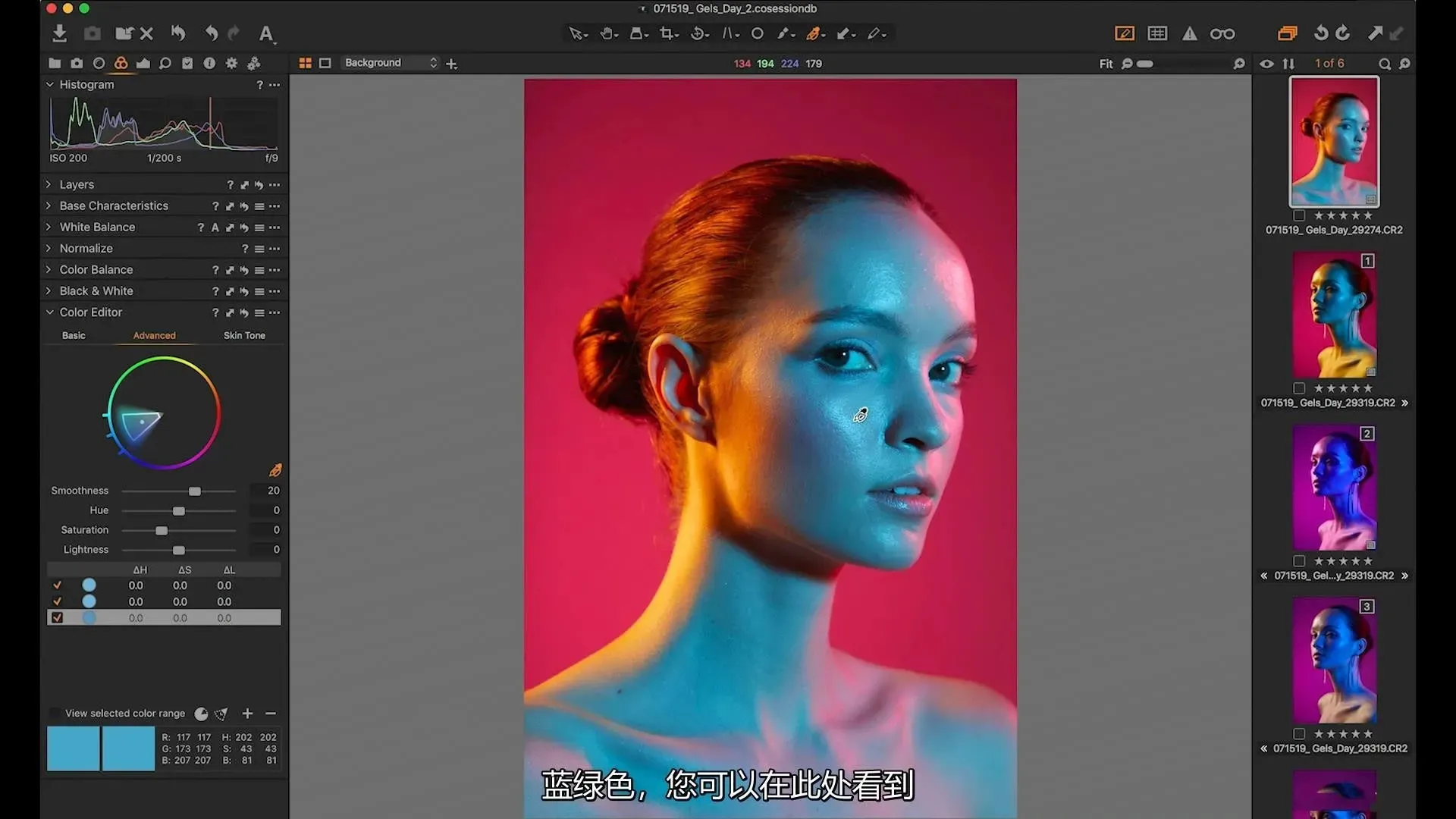Select the purple-lit thumbnail numbered 2
This screenshot has height=819, width=1456.
(x=1334, y=488)
